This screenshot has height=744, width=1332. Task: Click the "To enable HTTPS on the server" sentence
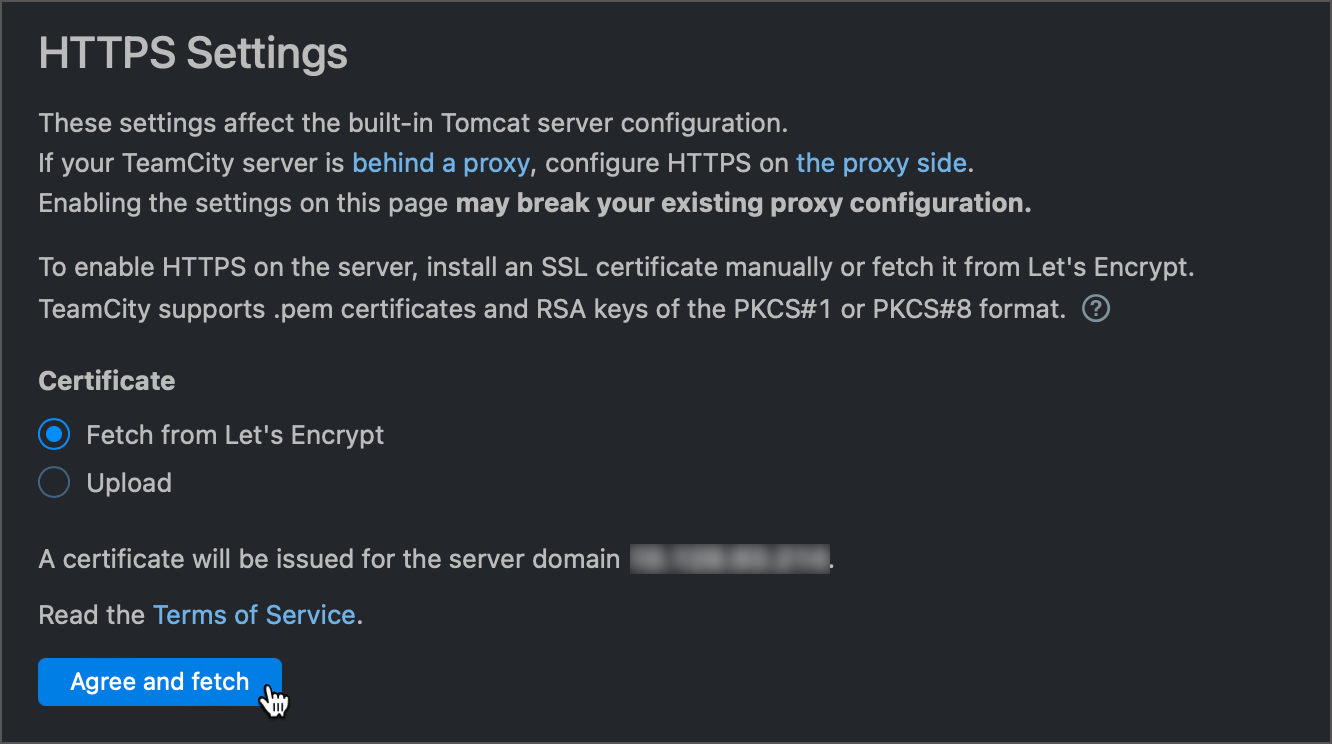pos(617,268)
